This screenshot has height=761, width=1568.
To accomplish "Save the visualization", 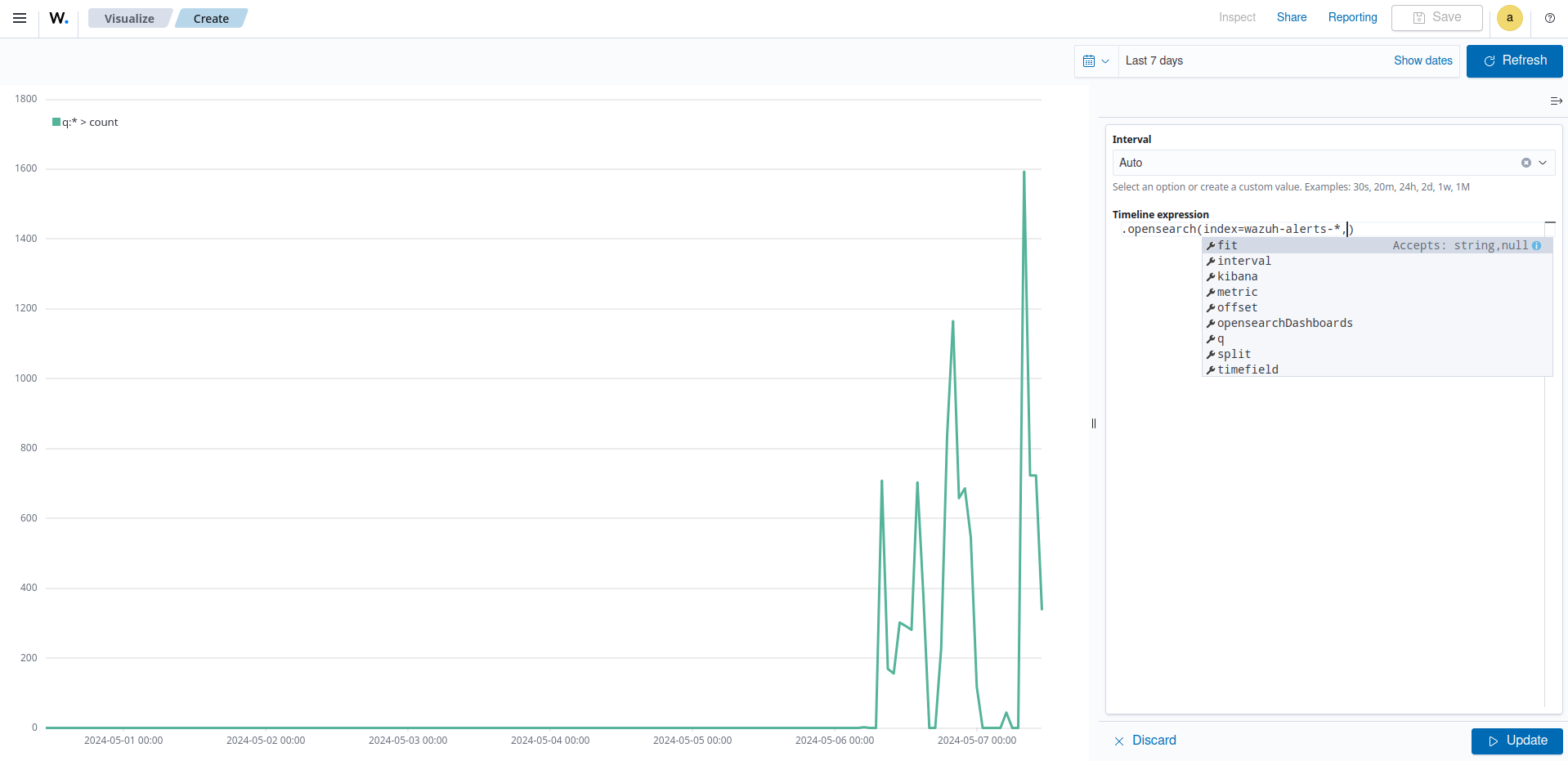I will (x=1436, y=17).
